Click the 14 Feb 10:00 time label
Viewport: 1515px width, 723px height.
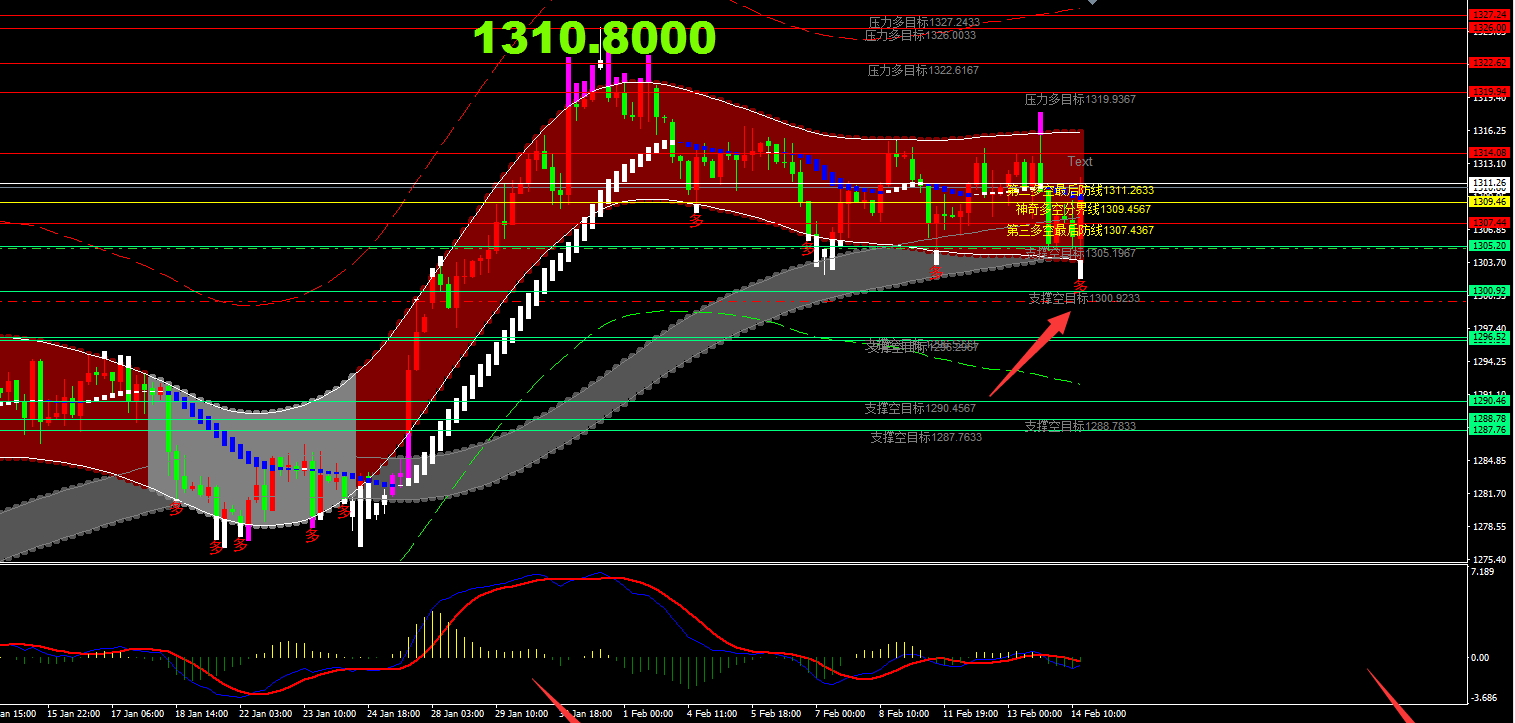[x=1099, y=714]
